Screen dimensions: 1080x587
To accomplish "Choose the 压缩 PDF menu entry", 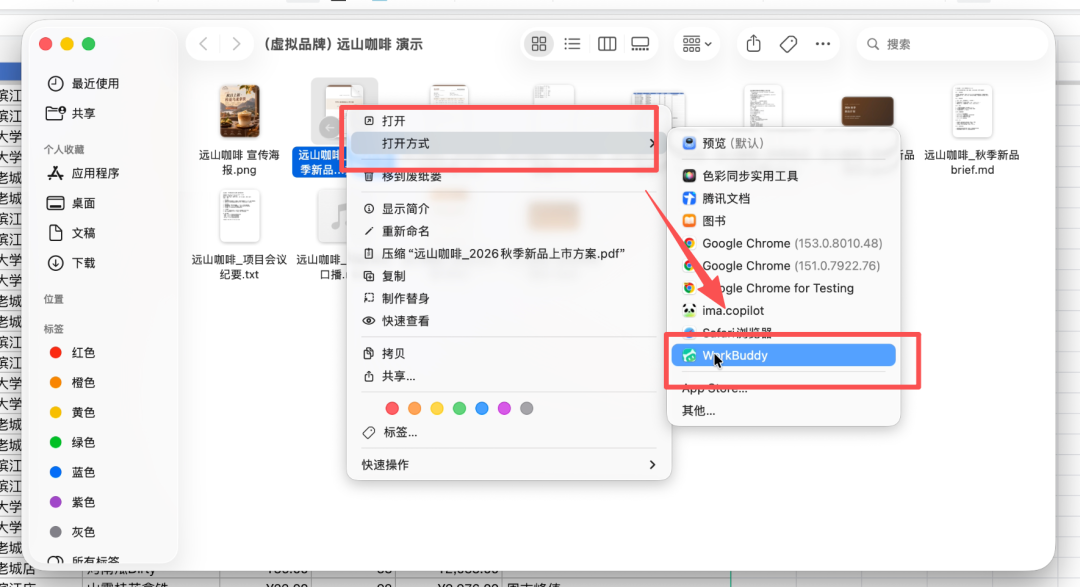I will pyautogui.click(x=508, y=254).
